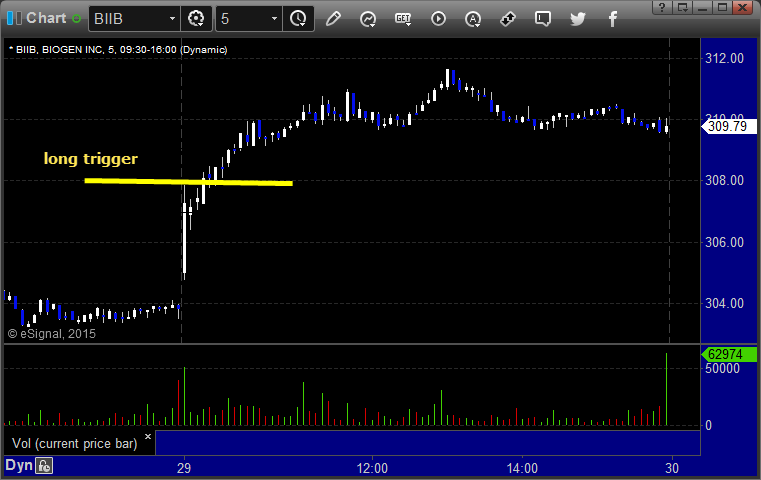
Task: Click the Dyn button at the bottom left
Action: coord(19,465)
